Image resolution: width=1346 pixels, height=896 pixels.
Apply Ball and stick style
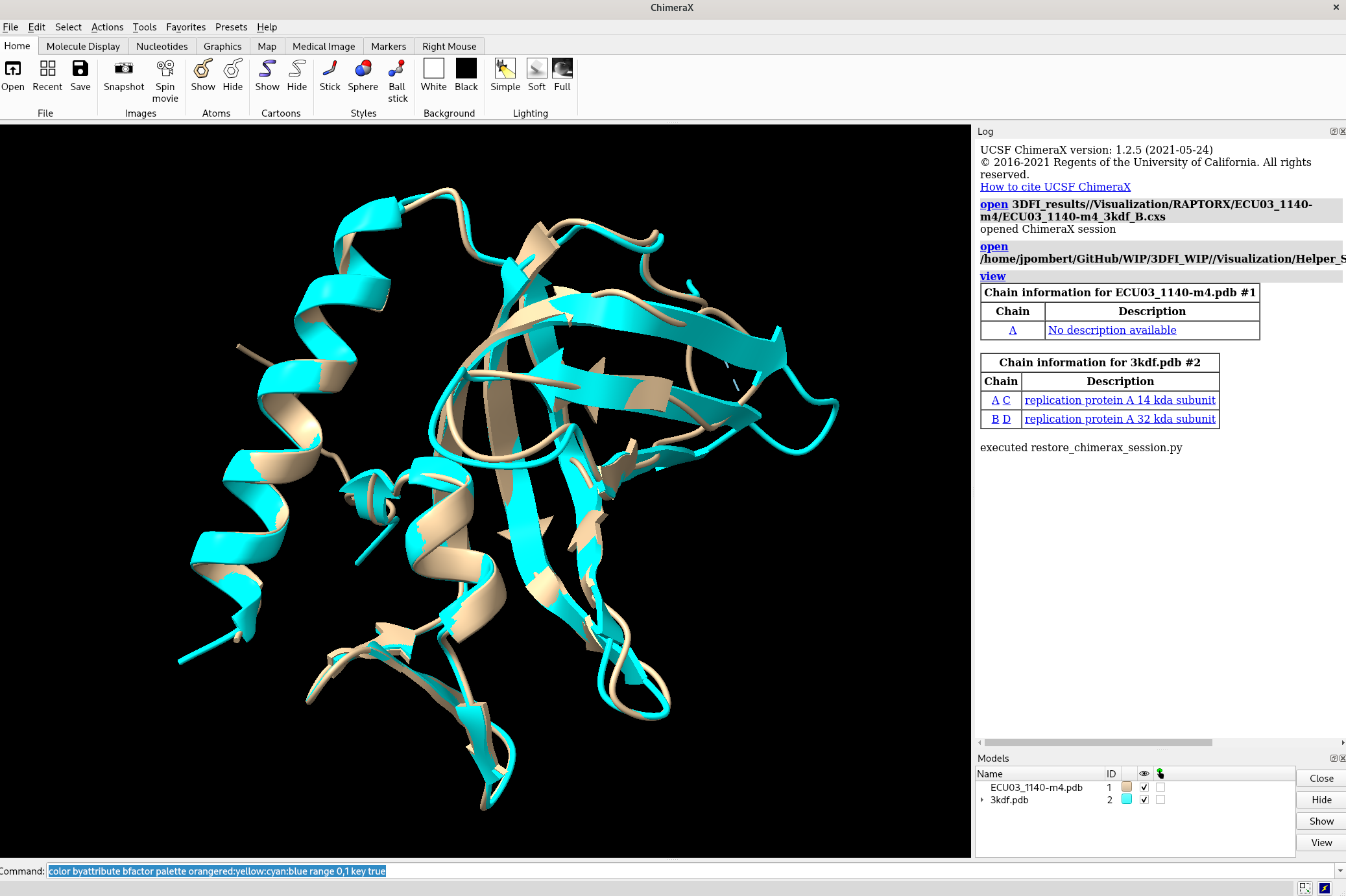click(397, 69)
